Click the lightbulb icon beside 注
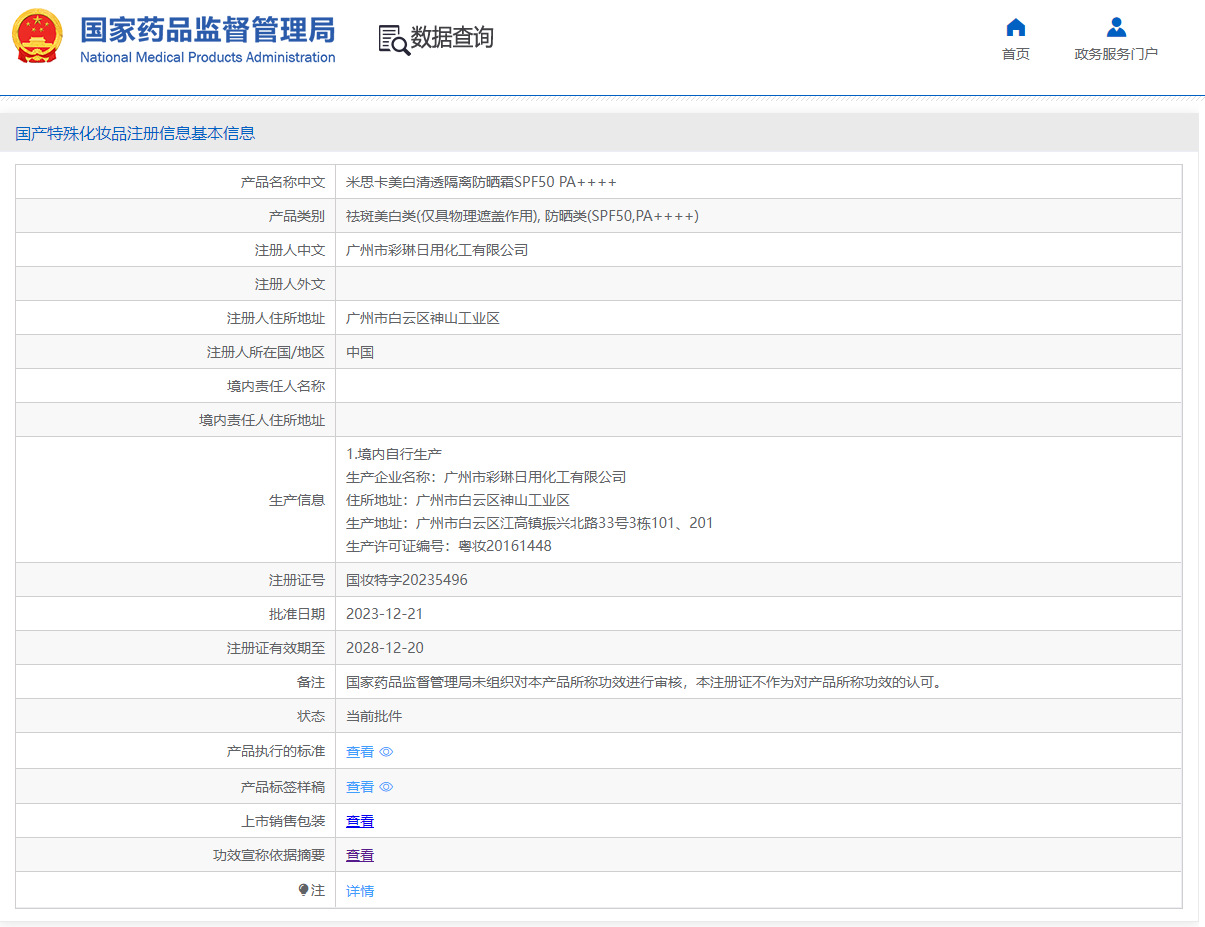1205x927 pixels. point(304,890)
